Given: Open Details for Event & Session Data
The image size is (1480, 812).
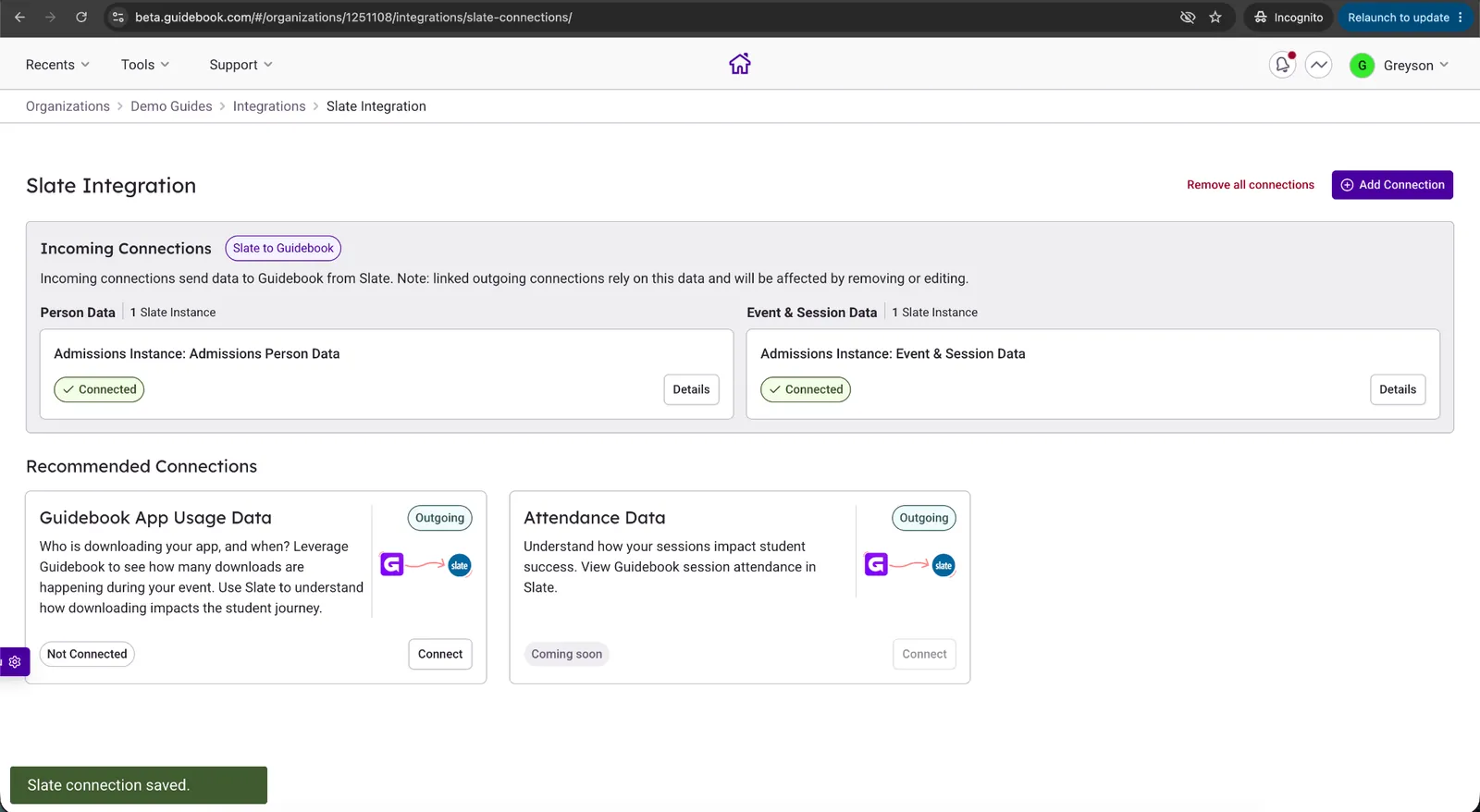Looking at the screenshot, I should tap(1398, 389).
